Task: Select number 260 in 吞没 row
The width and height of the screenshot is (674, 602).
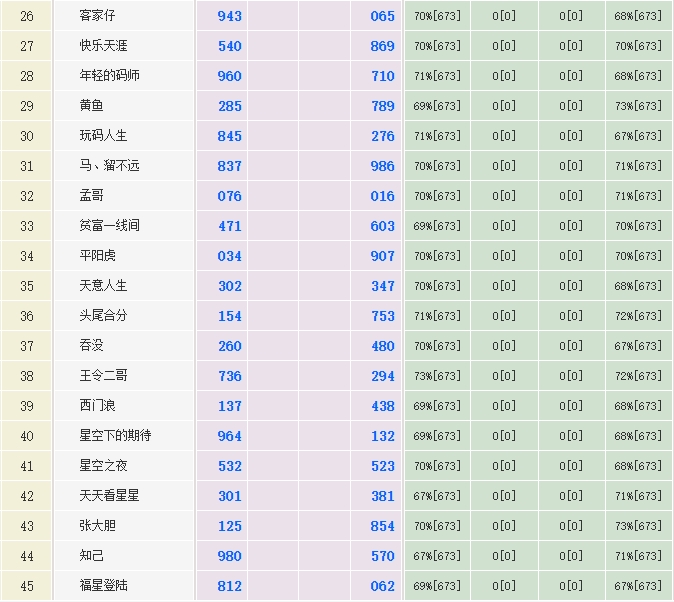Action: [230, 346]
